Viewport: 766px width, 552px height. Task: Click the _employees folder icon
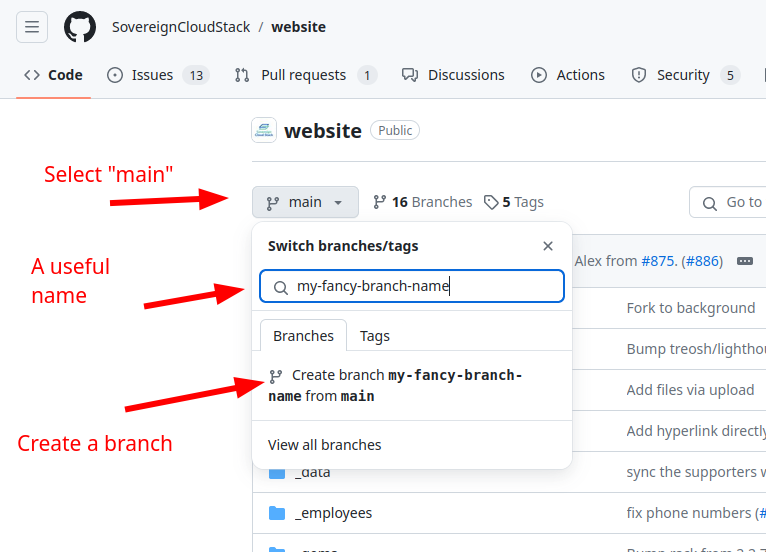(x=277, y=513)
